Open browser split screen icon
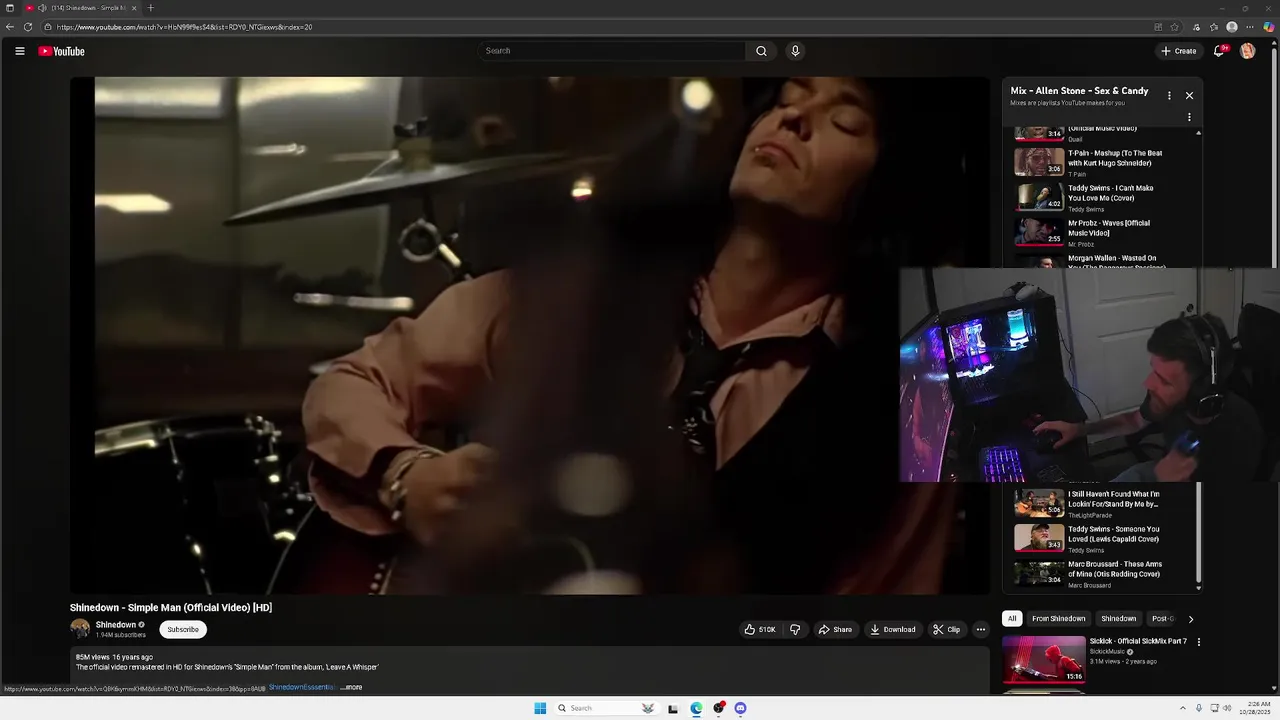Image resolution: width=1280 pixels, height=720 pixels. (1158, 27)
